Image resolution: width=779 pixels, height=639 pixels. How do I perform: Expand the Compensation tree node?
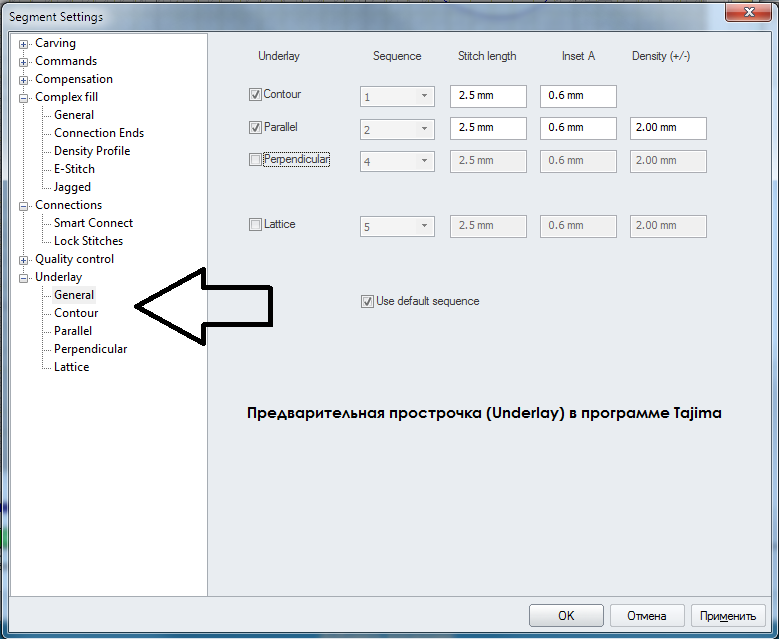[x=23, y=80]
